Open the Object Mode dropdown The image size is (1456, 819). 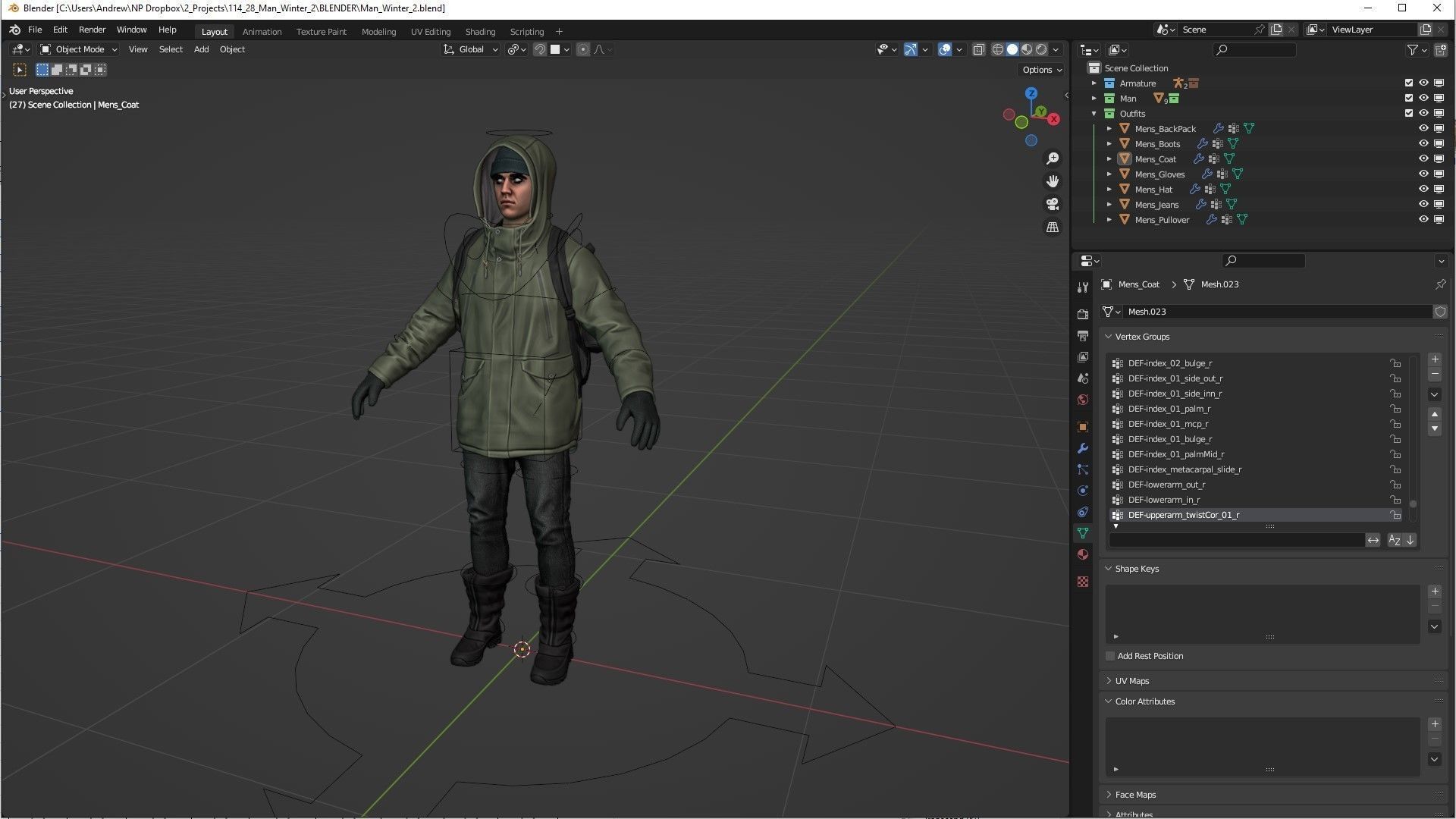pyautogui.click(x=79, y=49)
